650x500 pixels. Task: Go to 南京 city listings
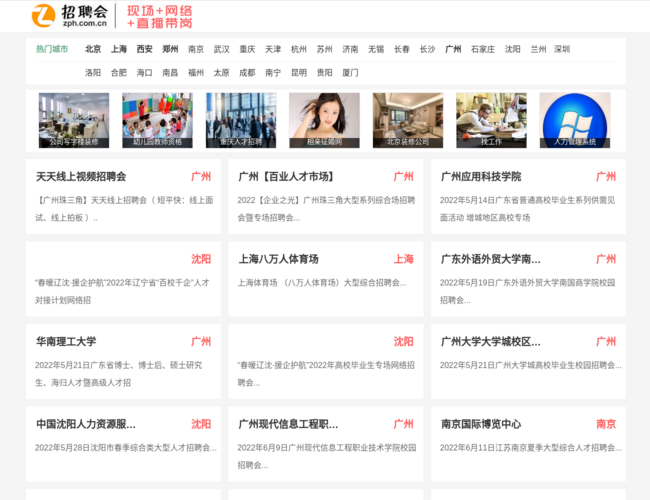pos(196,49)
